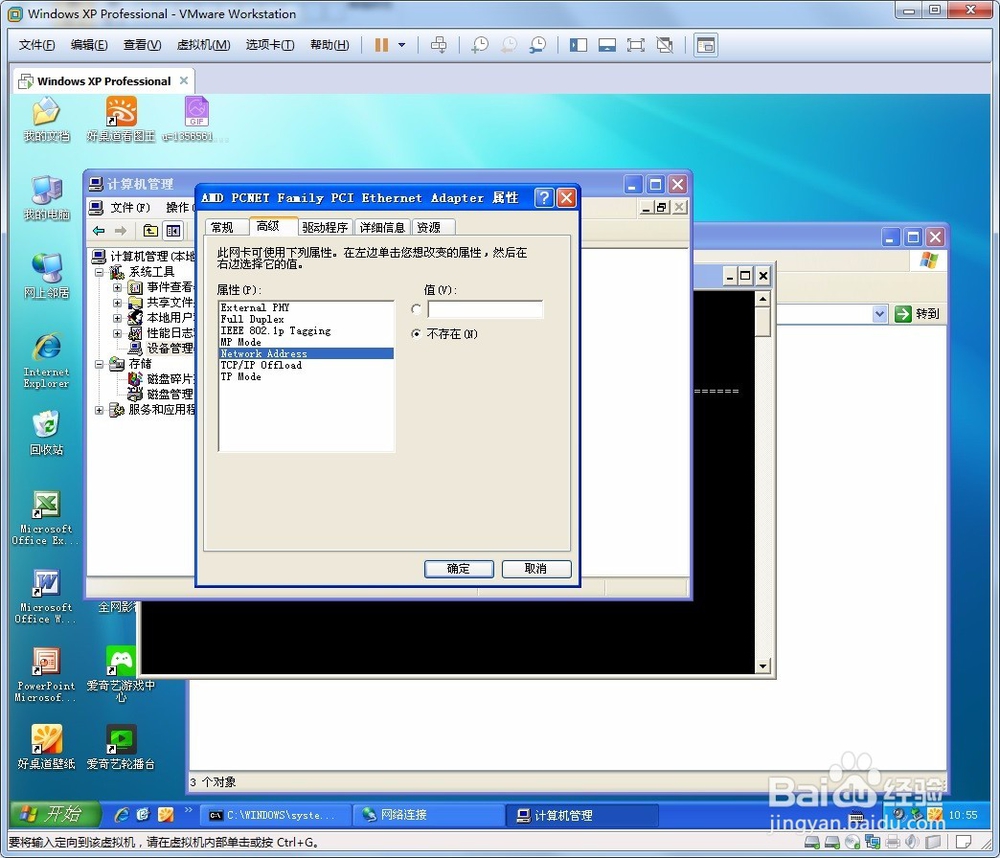1000x858 pixels.
Task: Click the console view icon at toolbar end
Action: tap(706, 45)
